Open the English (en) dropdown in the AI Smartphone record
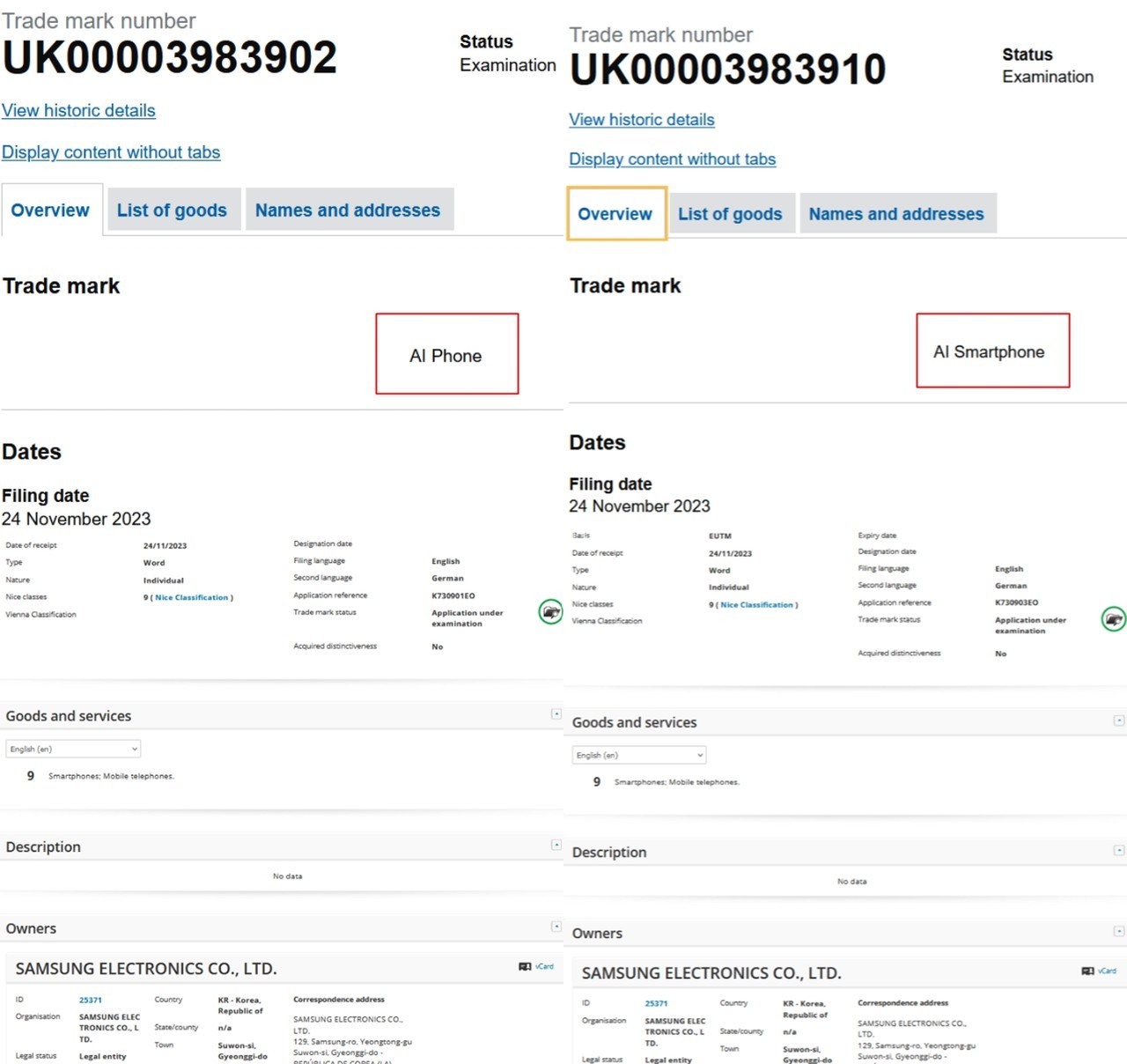This screenshot has height=1064, width=1127. [638, 755]
